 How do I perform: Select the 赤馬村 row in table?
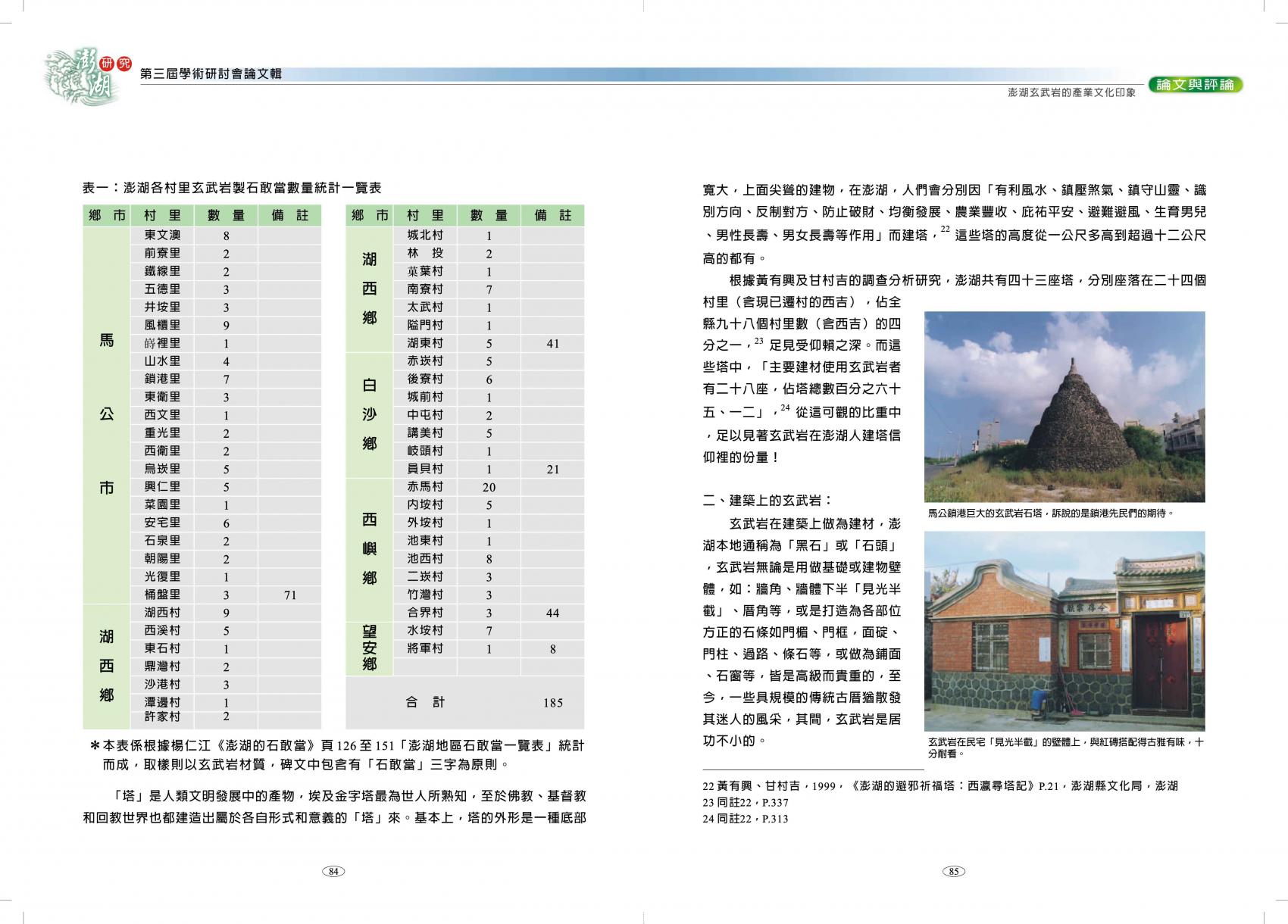click(x=464, y=487)
